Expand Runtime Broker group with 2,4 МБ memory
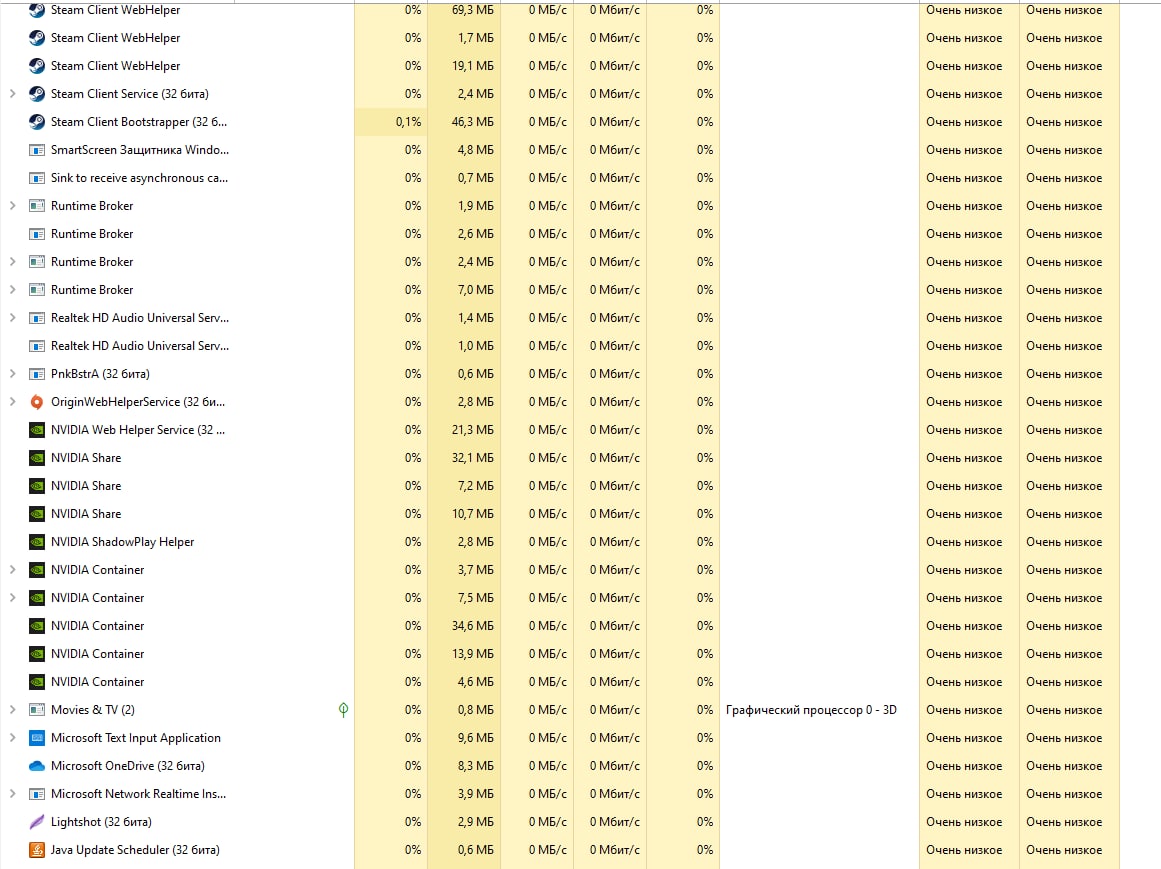Viewport: 1161px width, 869px height. pos(13,261)
